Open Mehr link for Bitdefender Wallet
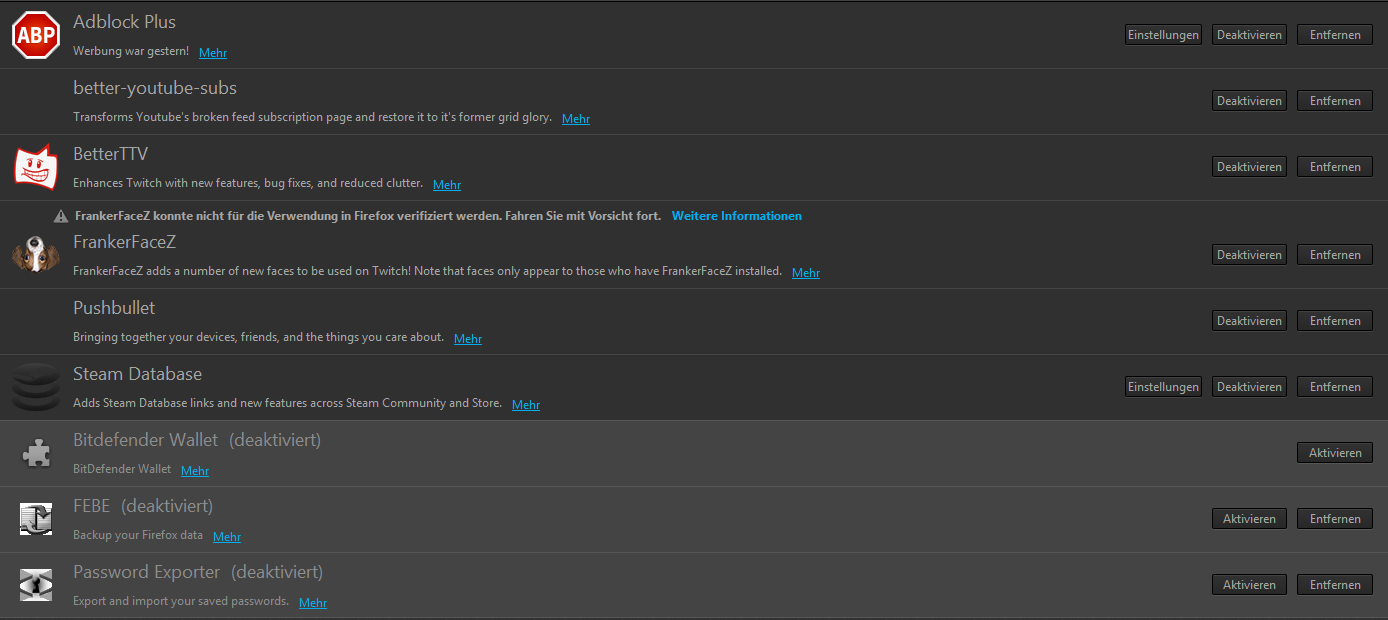The height and width of the screenshot is (620, 1388). pyautogui.click(x=195, y=471)
